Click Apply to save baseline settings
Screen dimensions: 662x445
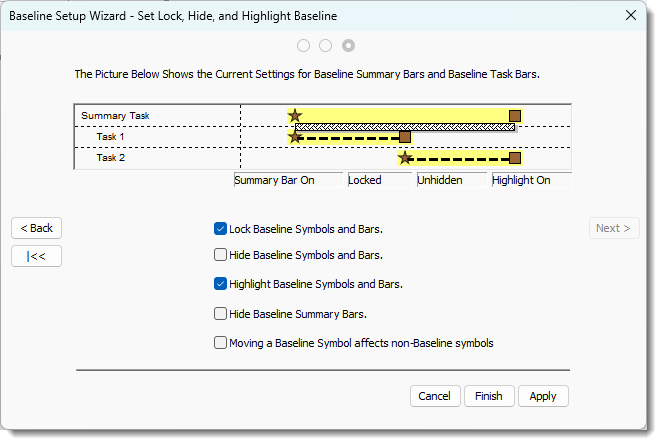tap(543, 396)
